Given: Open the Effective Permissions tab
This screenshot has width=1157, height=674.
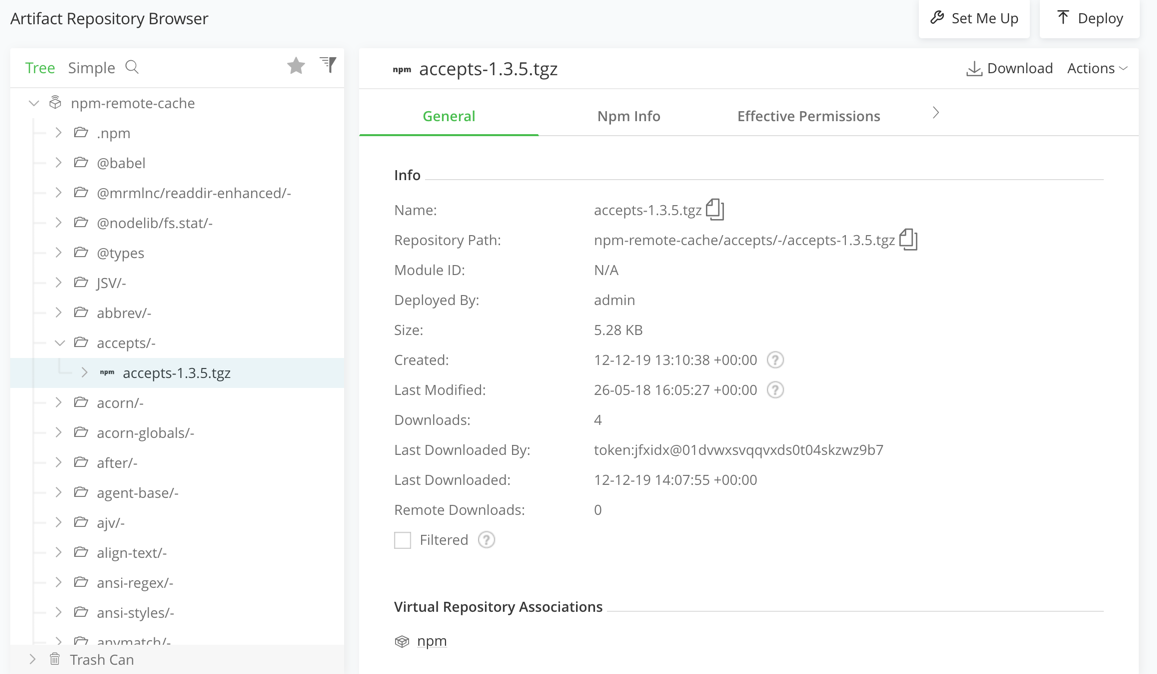Looking at the screenshot, I should click(x=808, y=116).
